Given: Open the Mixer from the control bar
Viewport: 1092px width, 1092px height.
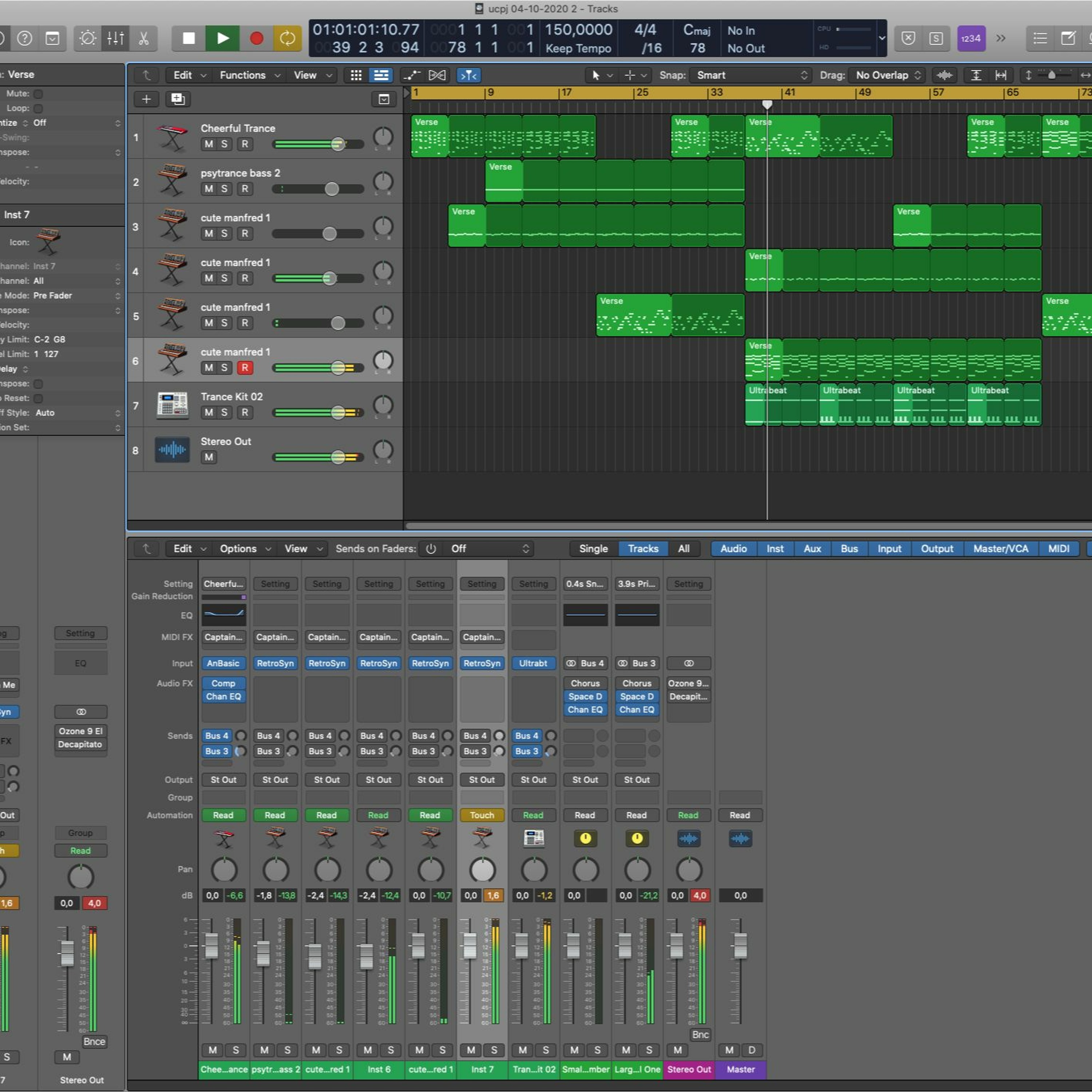Looking at the screenshot, I should pos(115,39).
